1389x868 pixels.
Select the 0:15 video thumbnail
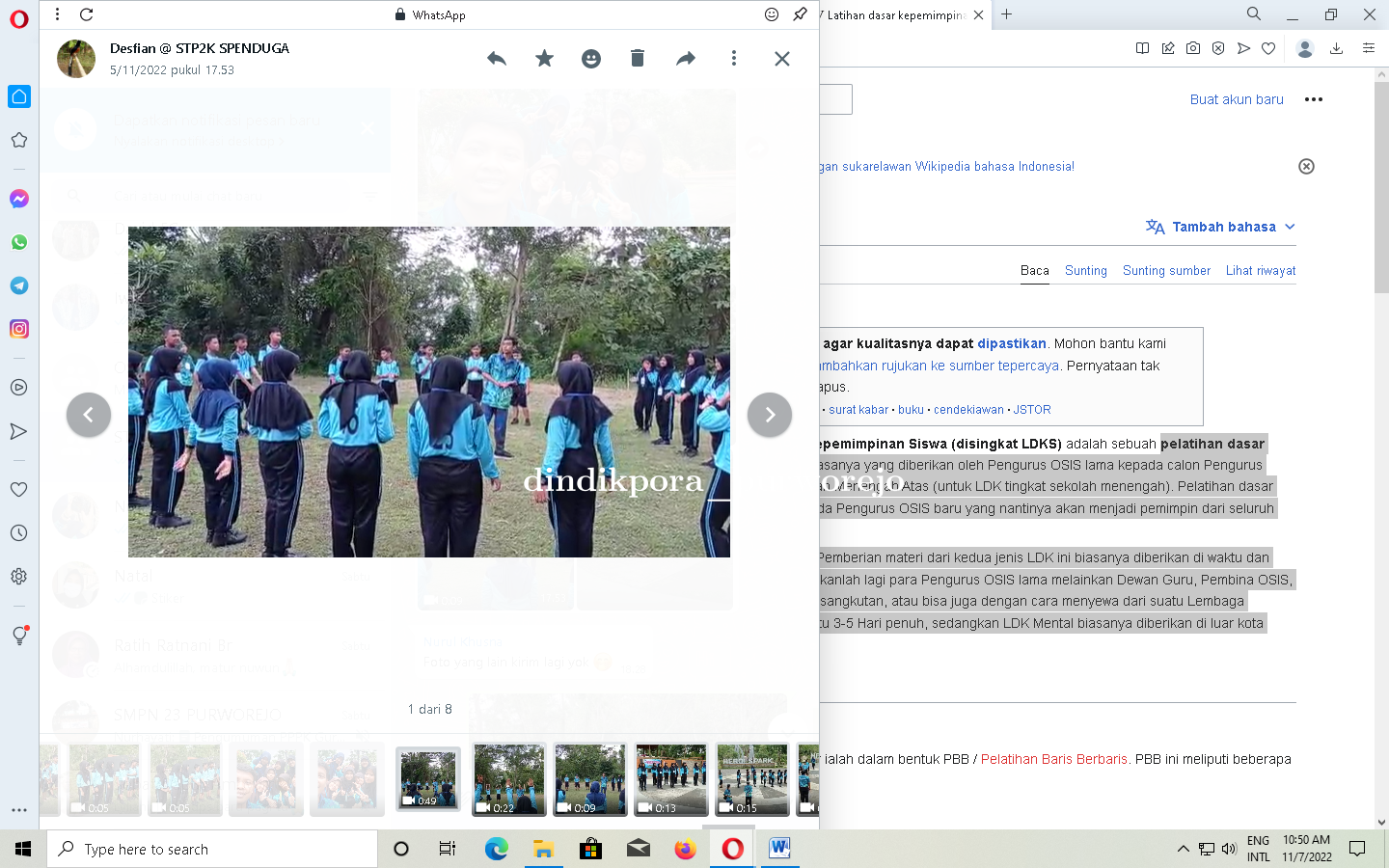752,779
